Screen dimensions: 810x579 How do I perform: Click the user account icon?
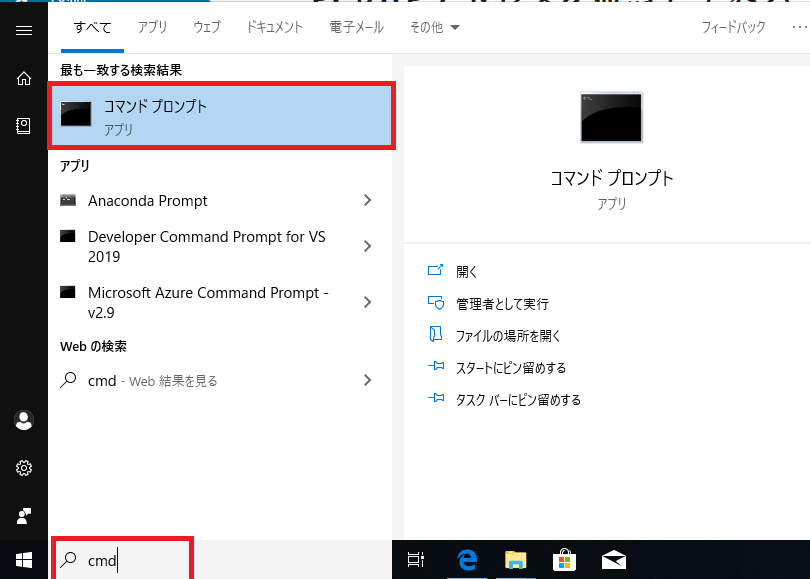(24, 420)
